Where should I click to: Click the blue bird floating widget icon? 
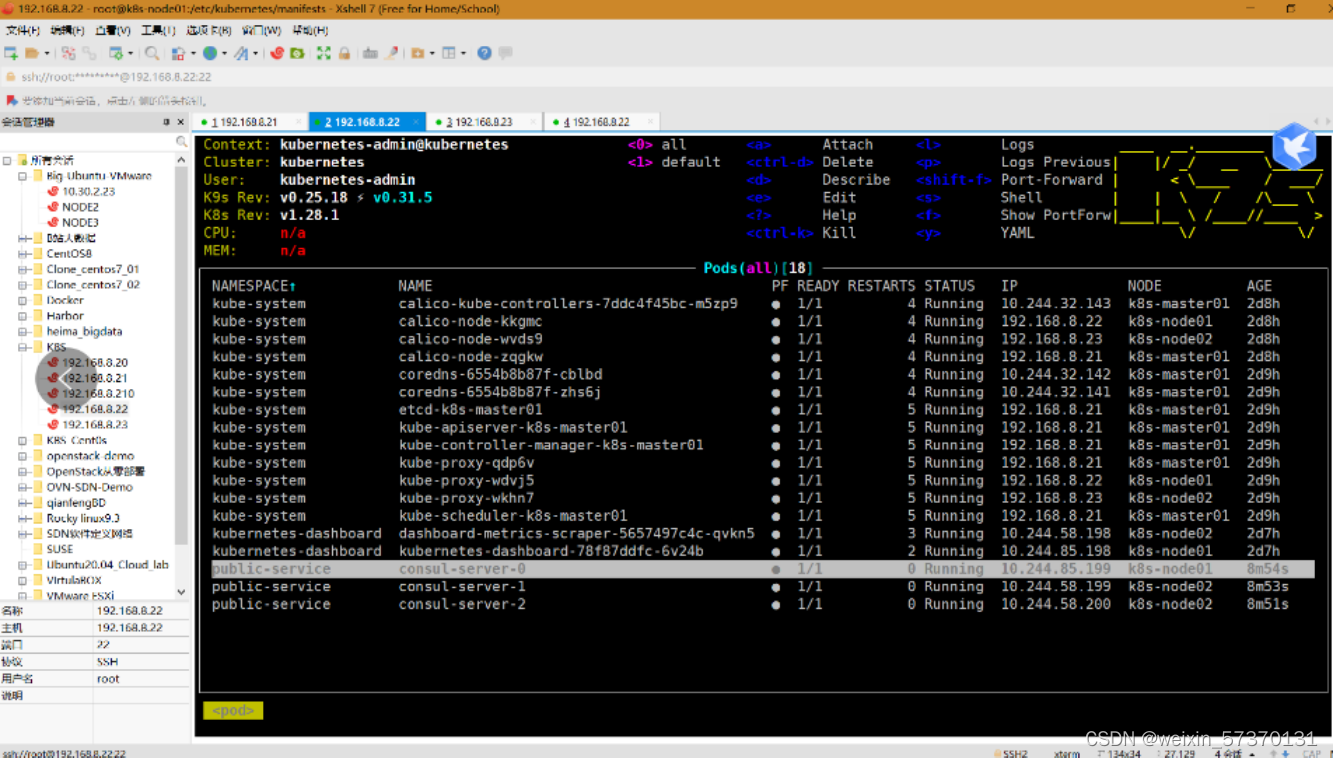pos(1294,148)
